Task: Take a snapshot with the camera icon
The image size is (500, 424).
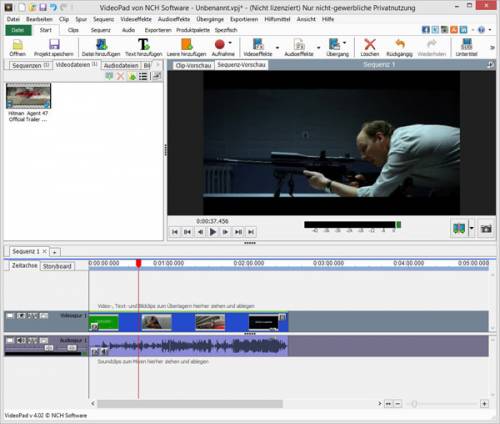Action: tap(486, 229)
